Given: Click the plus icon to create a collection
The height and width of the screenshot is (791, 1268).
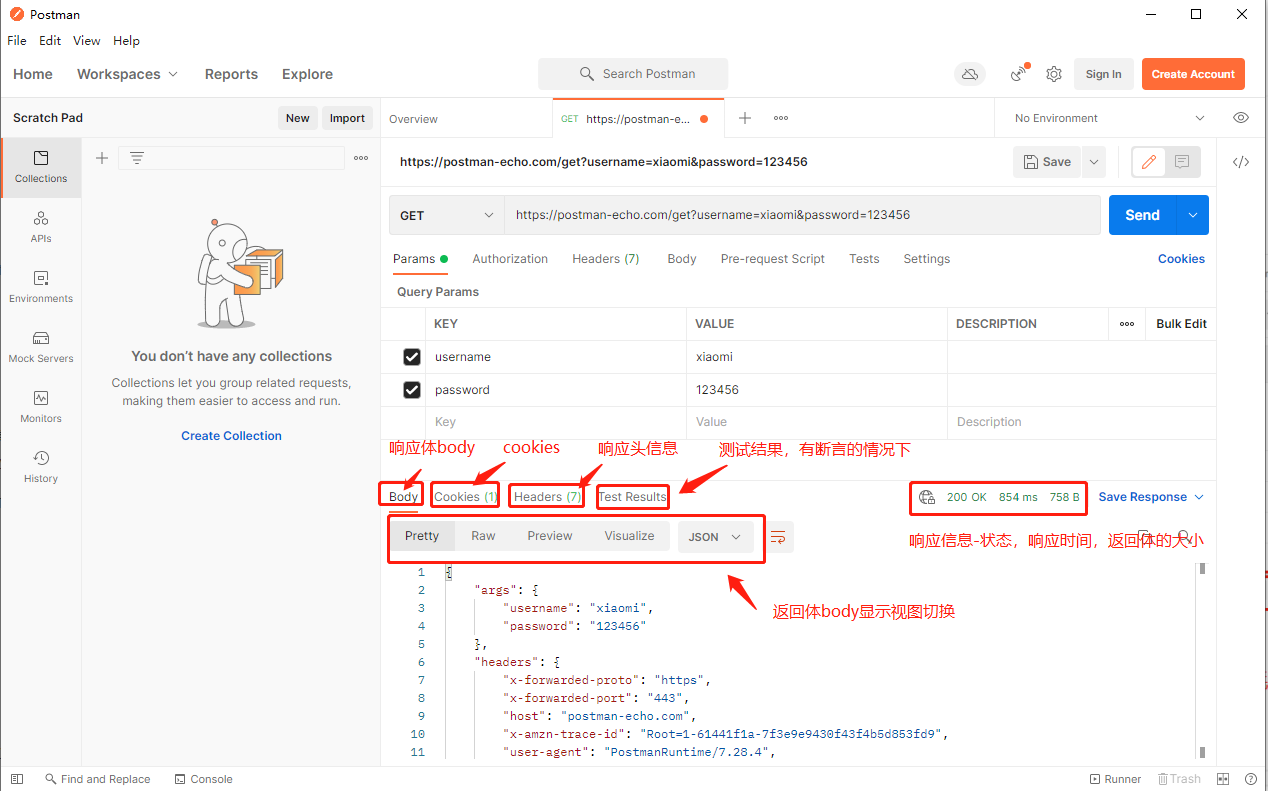Looking at the screenshot, I should pyautogui.click(x=101, y=158).
